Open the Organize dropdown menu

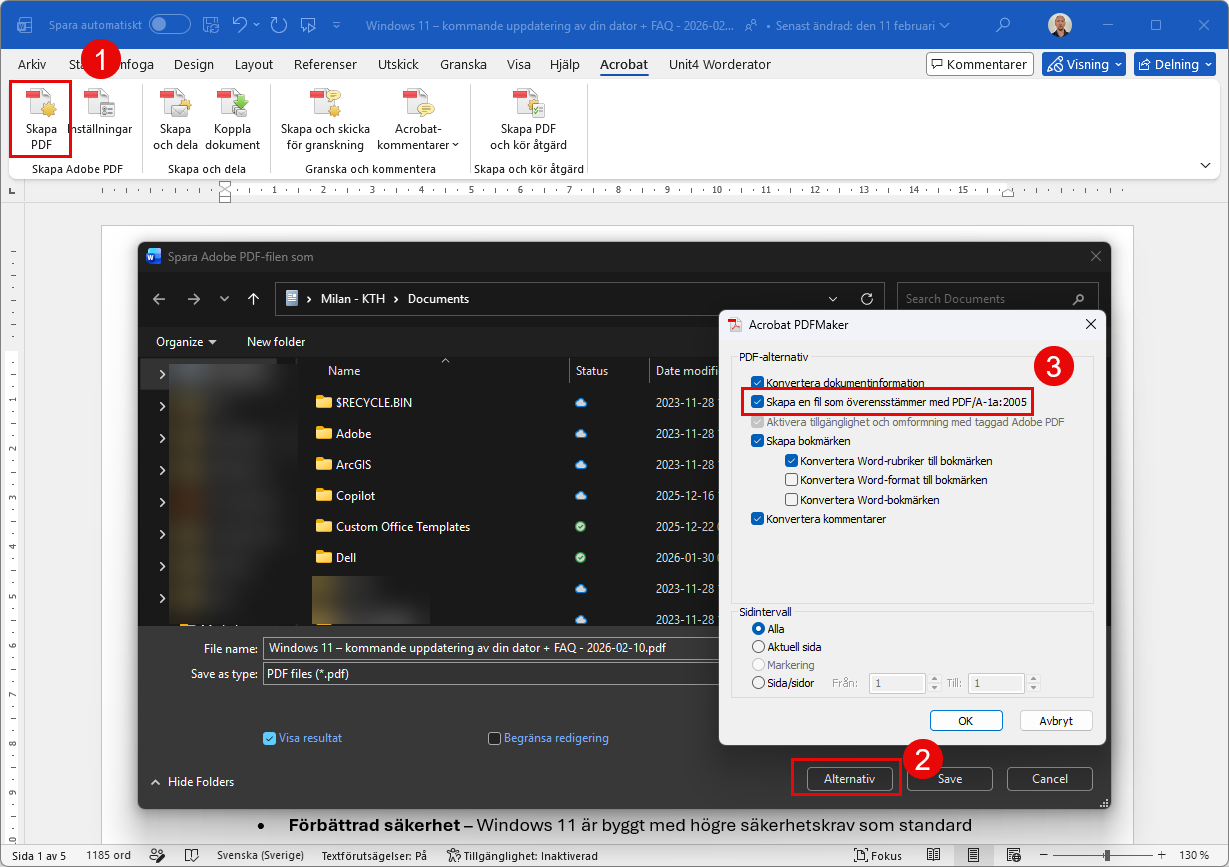186,342
